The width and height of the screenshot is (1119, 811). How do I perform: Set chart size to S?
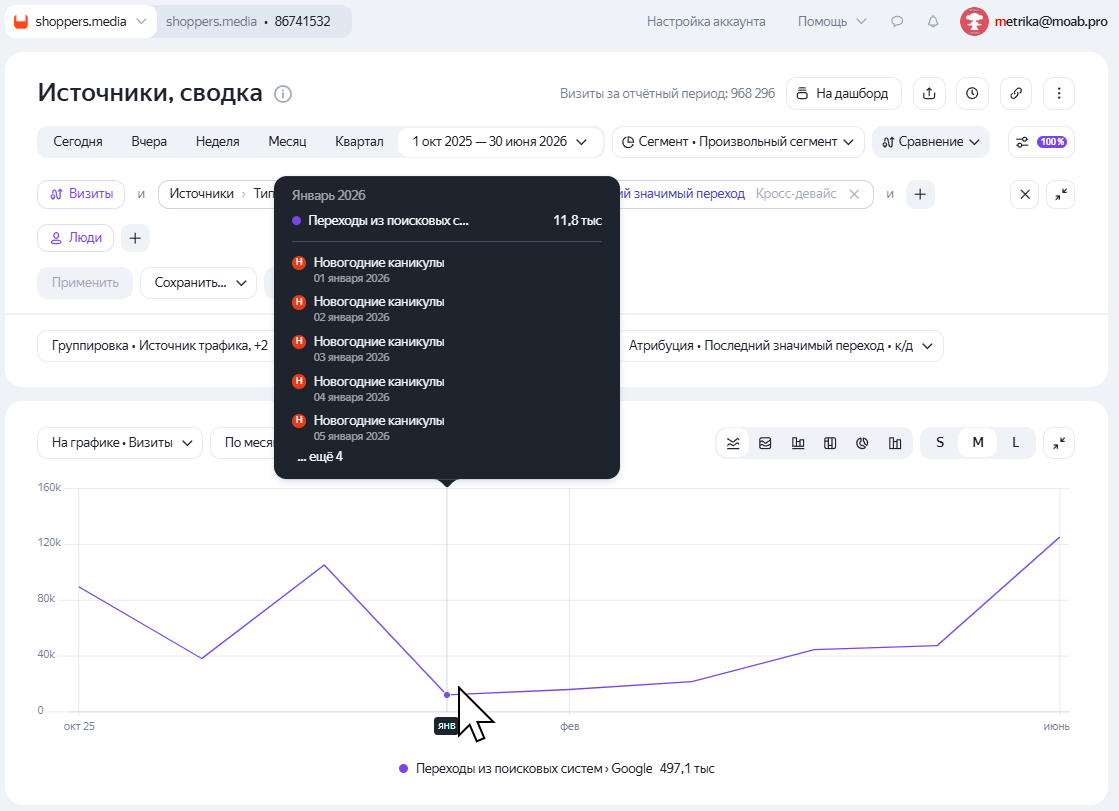tap(940, 443)
